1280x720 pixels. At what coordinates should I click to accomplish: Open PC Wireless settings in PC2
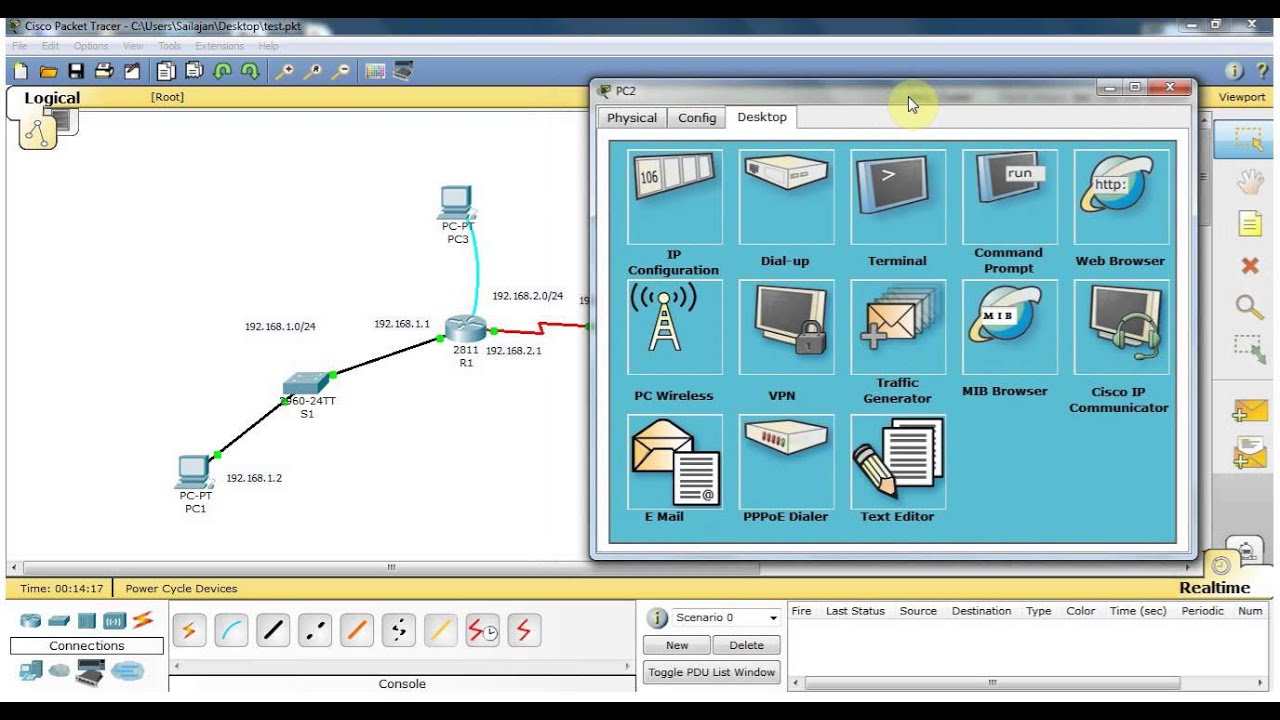point(675,327)
